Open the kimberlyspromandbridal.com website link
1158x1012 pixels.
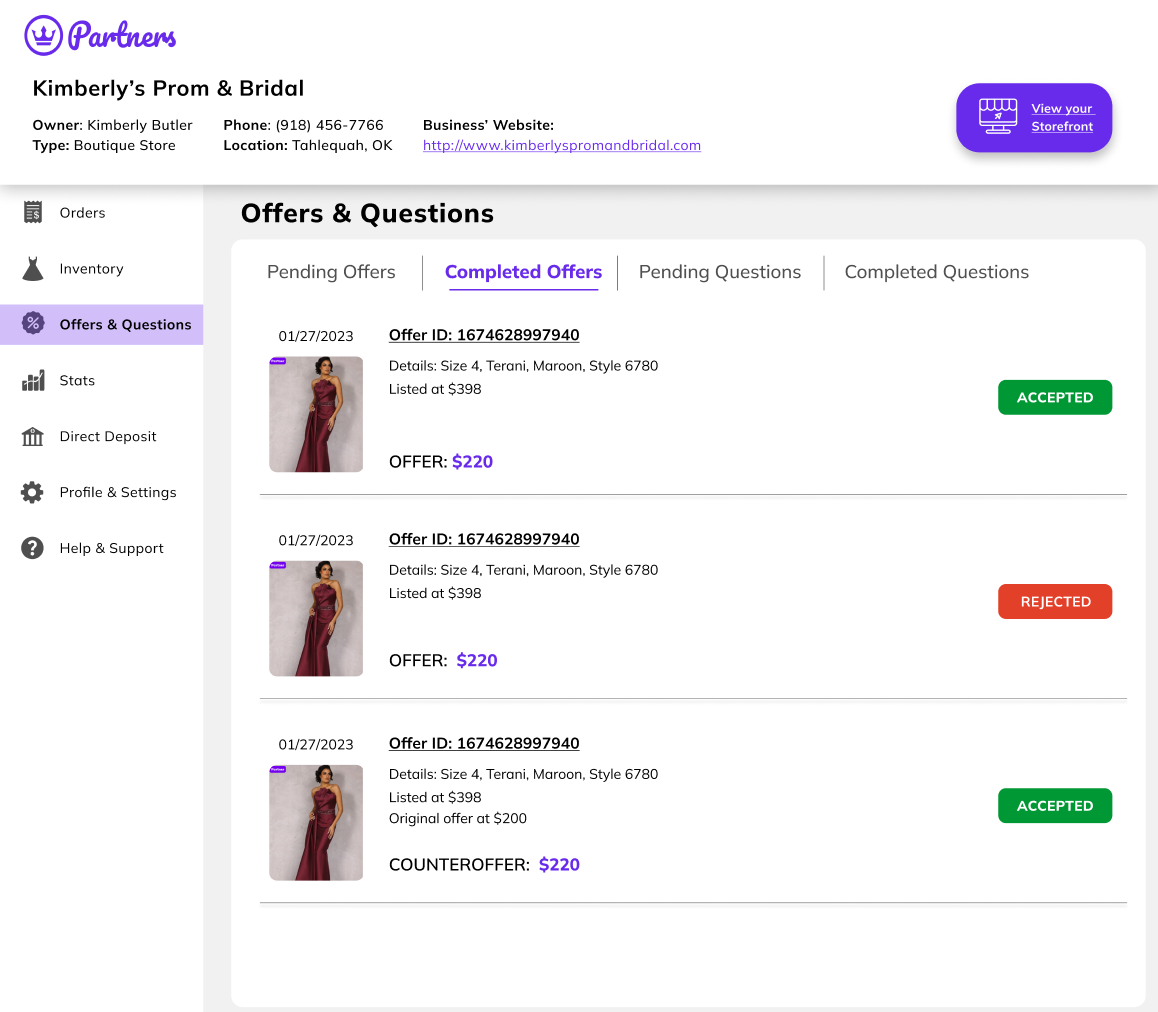562,146
